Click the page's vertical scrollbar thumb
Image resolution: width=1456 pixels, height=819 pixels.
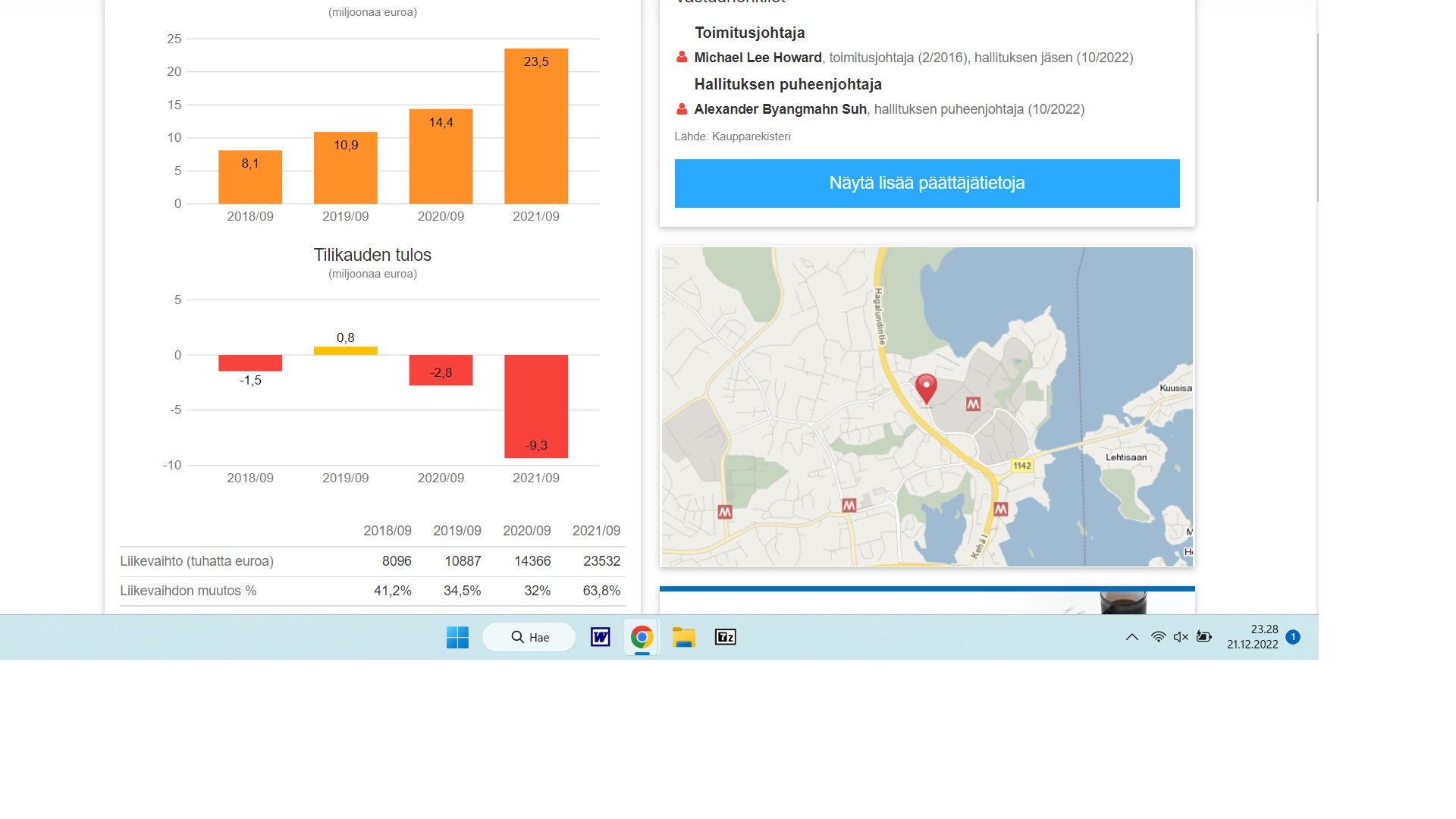pyautogui.click(x=1318, y=118)
